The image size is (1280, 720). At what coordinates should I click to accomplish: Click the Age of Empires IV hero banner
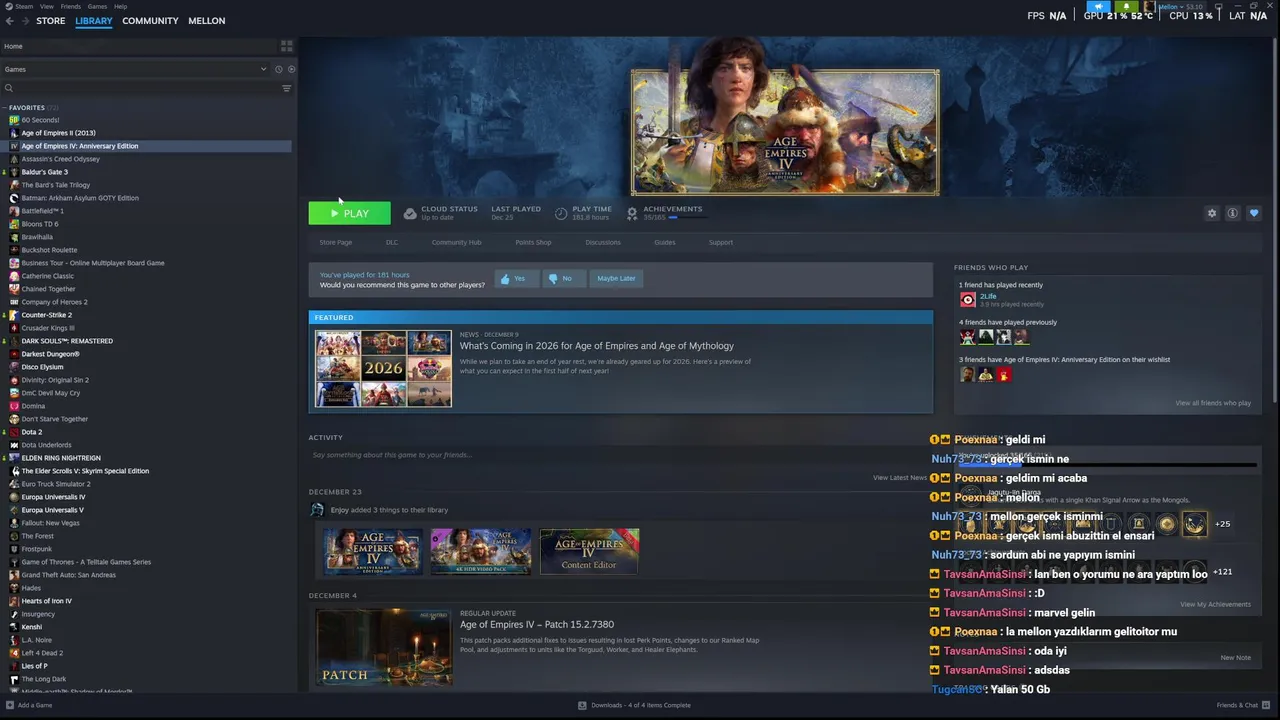coord(785,132)
